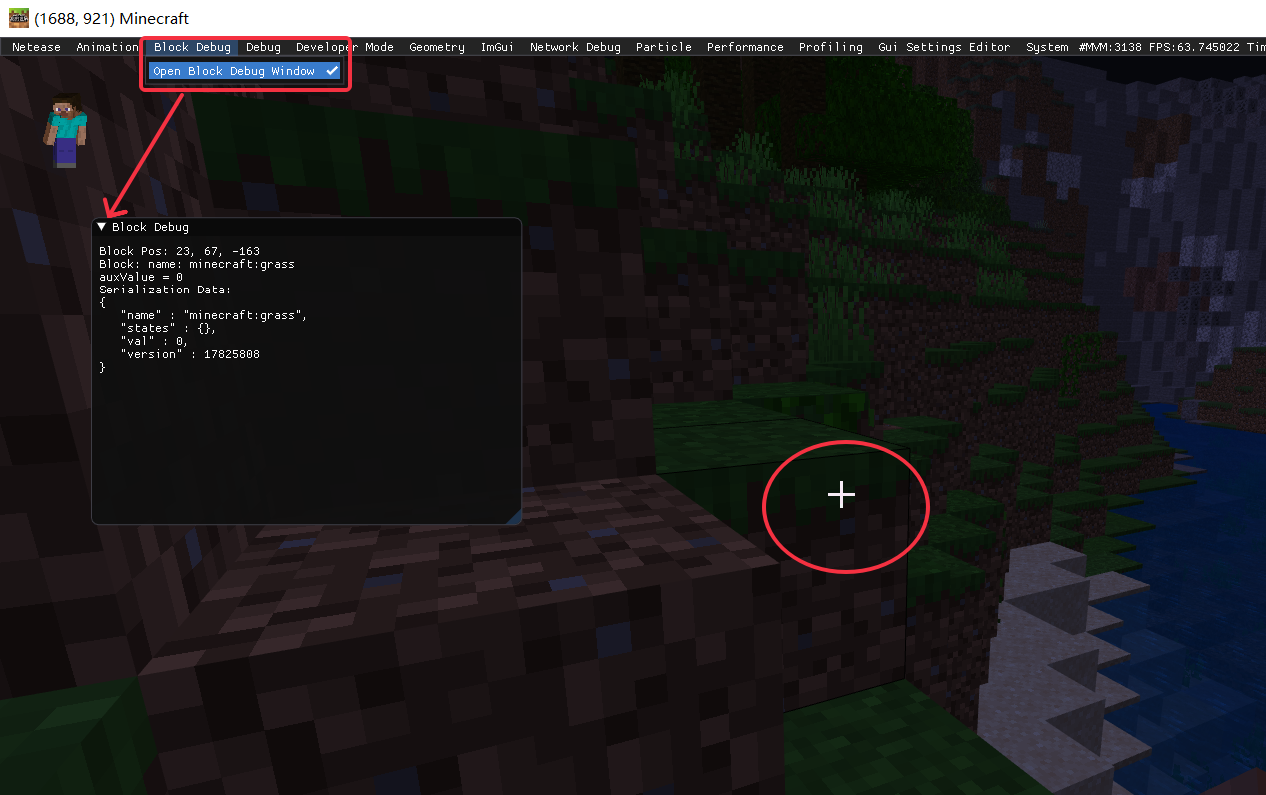Open the Particle menu
This screenshot has width=1266, height=795.
(664, 47)
